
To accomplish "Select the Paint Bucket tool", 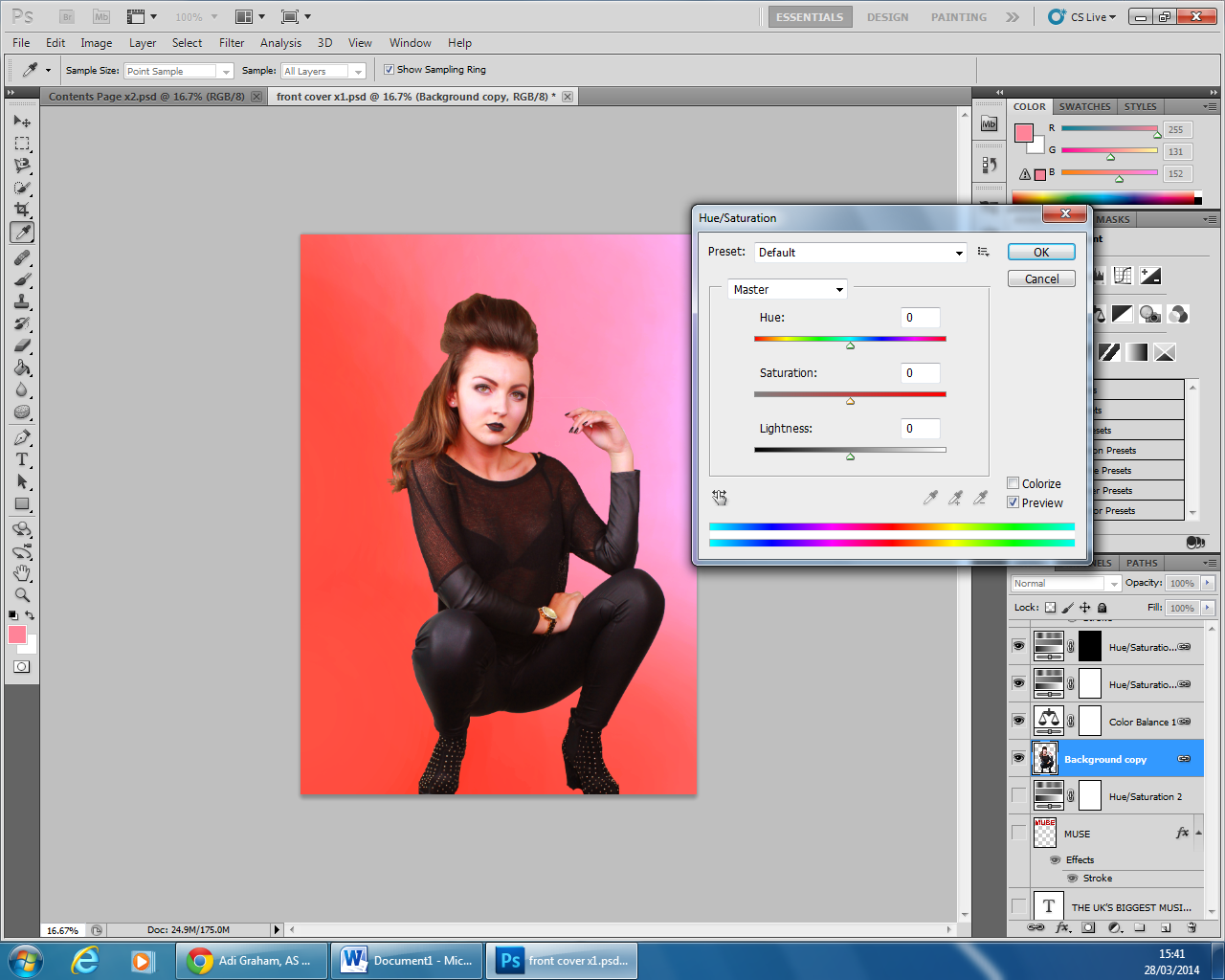I will (22, 368).
